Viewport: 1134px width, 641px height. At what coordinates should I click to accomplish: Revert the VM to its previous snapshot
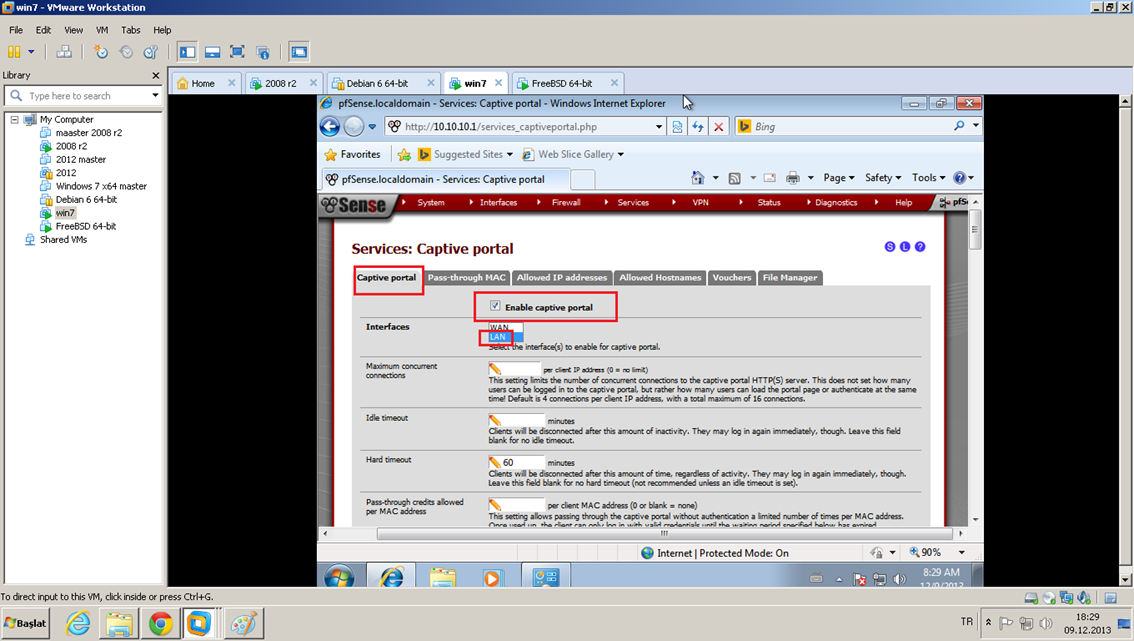point(126,51)
